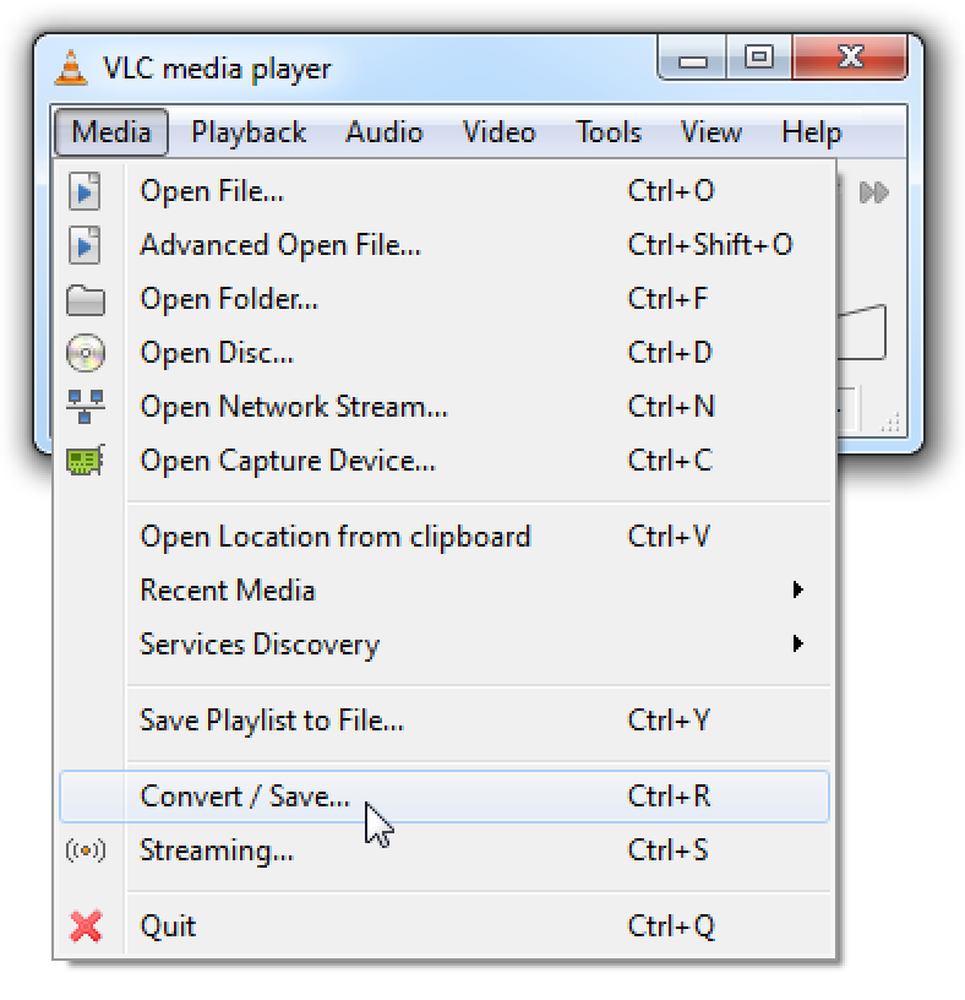Image resolution: width=965 pixels, height=1000 pixels.
Task: Click the Open Network Stream icon
Action: click(85, 406)
